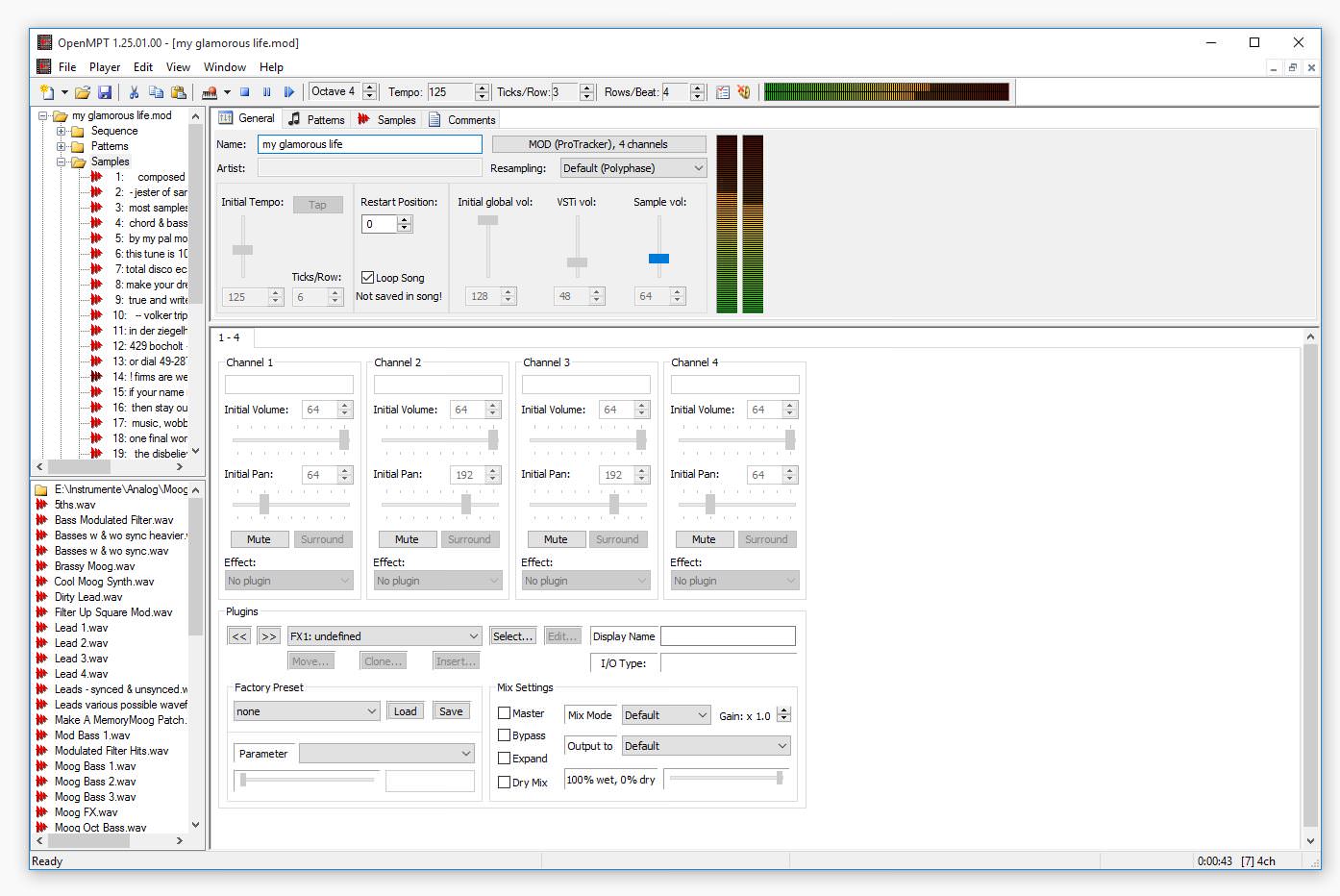Open the File menu
1340x896 pixels.
click(67, 67)
